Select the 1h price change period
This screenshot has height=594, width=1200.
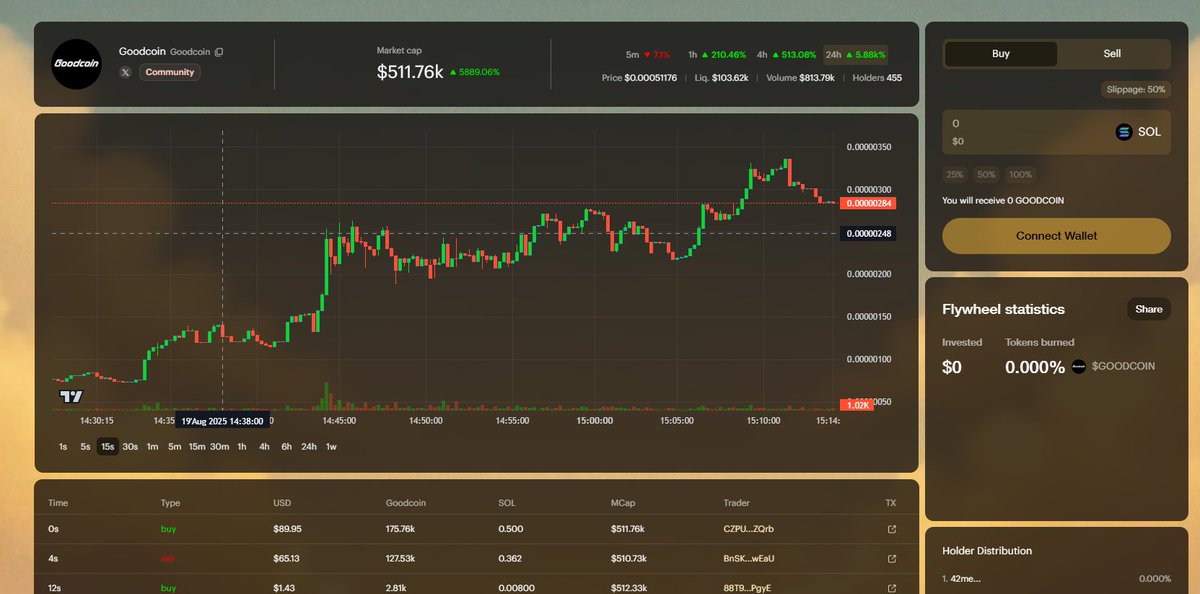click(717, 55)
